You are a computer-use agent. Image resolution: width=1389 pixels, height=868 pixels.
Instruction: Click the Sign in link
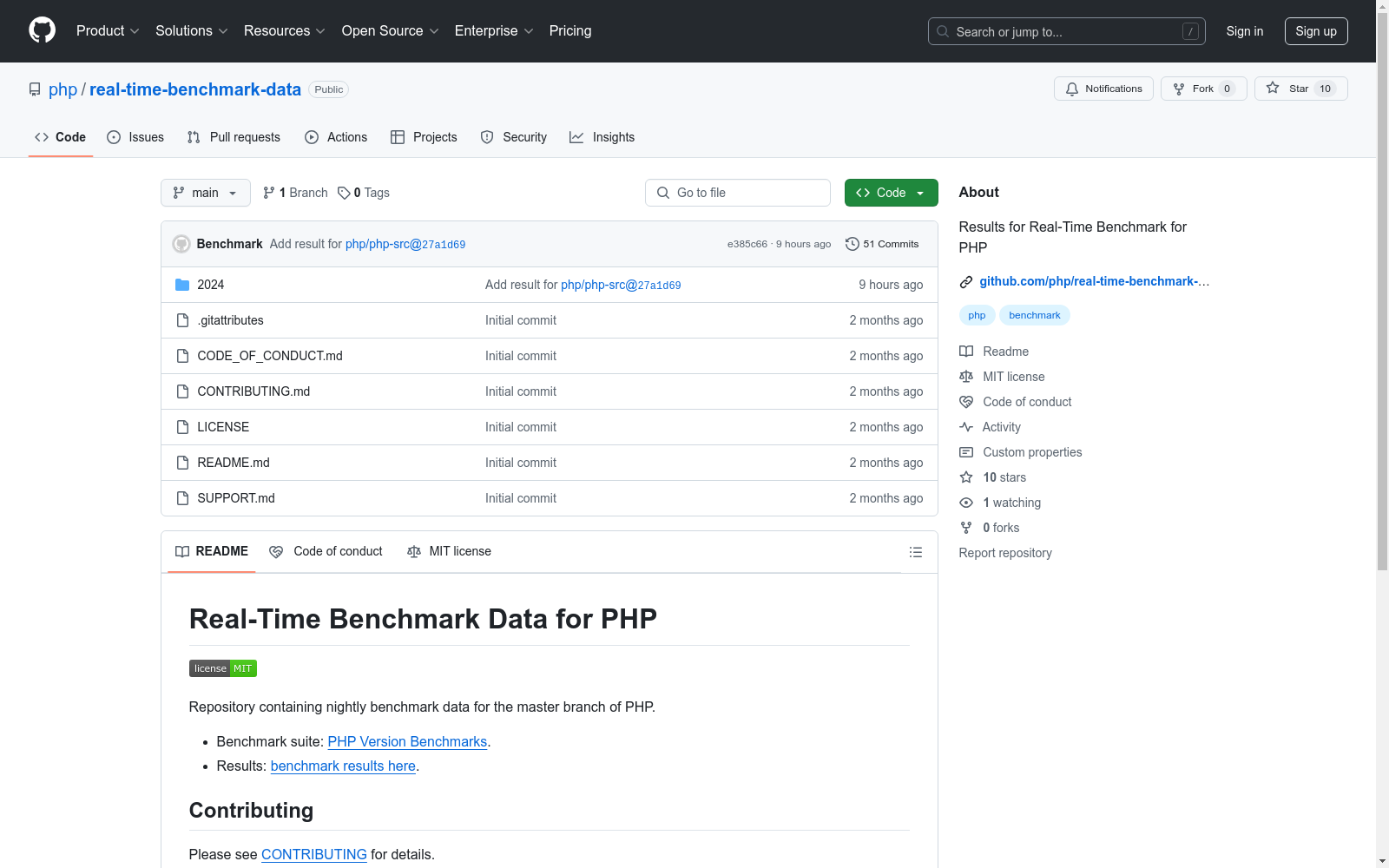(1245, 31)
